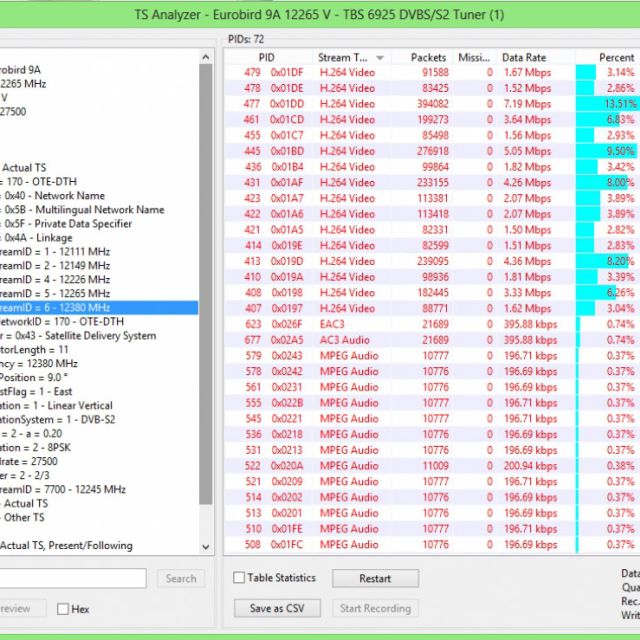Sort by the Packets column header

click(428, 58)
